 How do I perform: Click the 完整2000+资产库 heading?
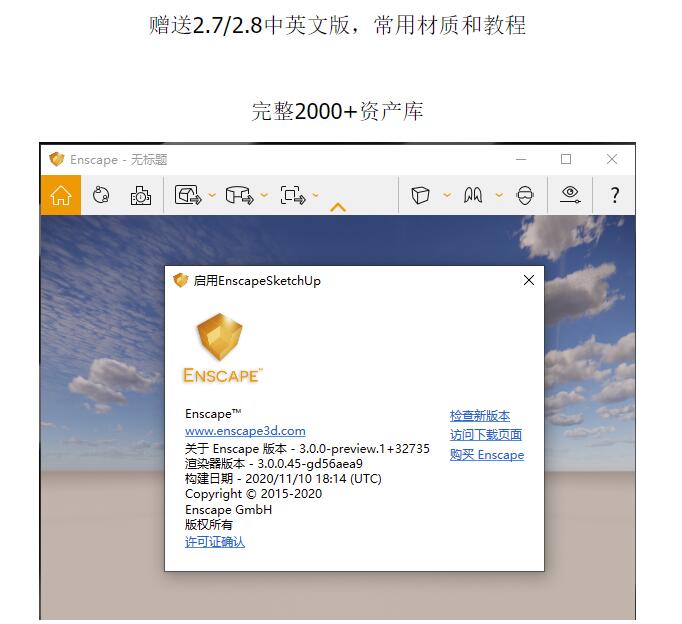(338, 111)
